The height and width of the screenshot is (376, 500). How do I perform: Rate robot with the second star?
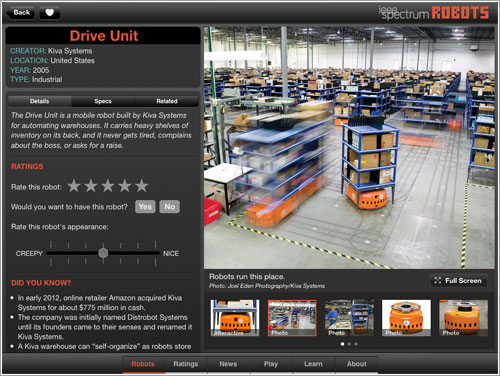coord(91,186)
